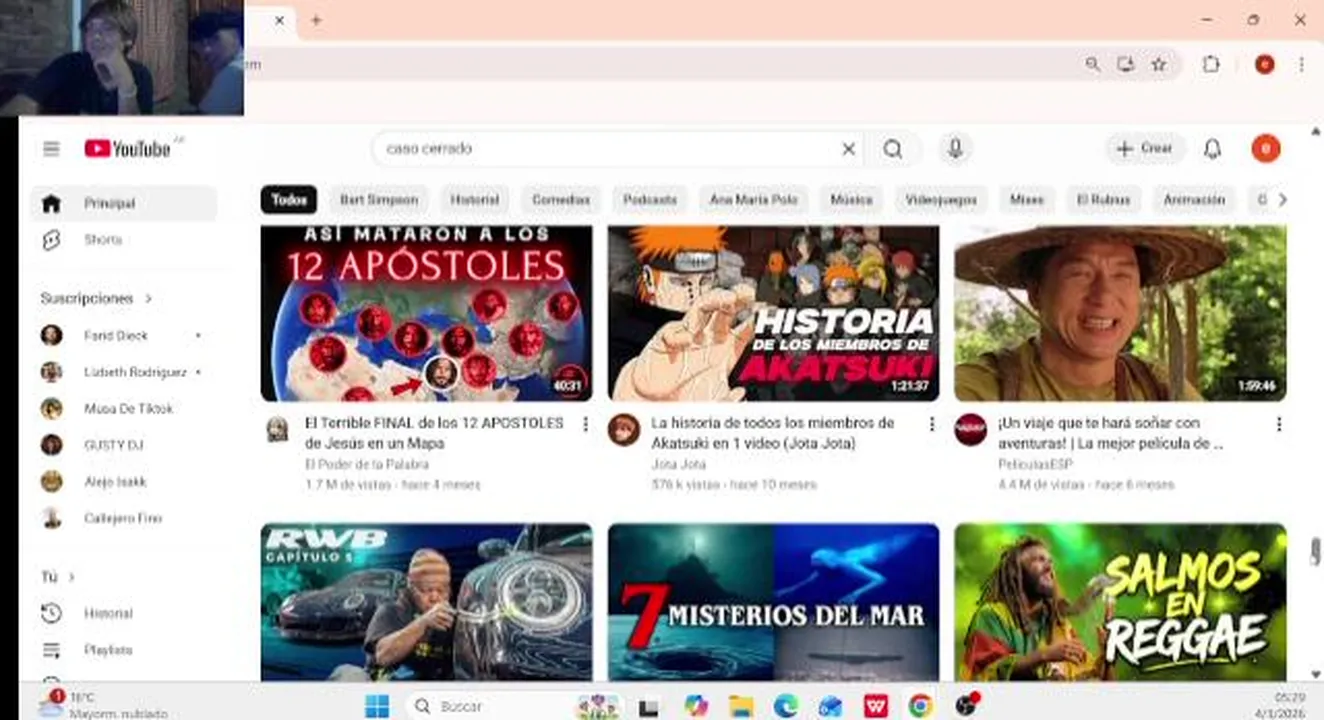This screenshot has height=720, width=1324.
Task: Open Chrome three-dot menu
Action: (x=1301, y=64)
